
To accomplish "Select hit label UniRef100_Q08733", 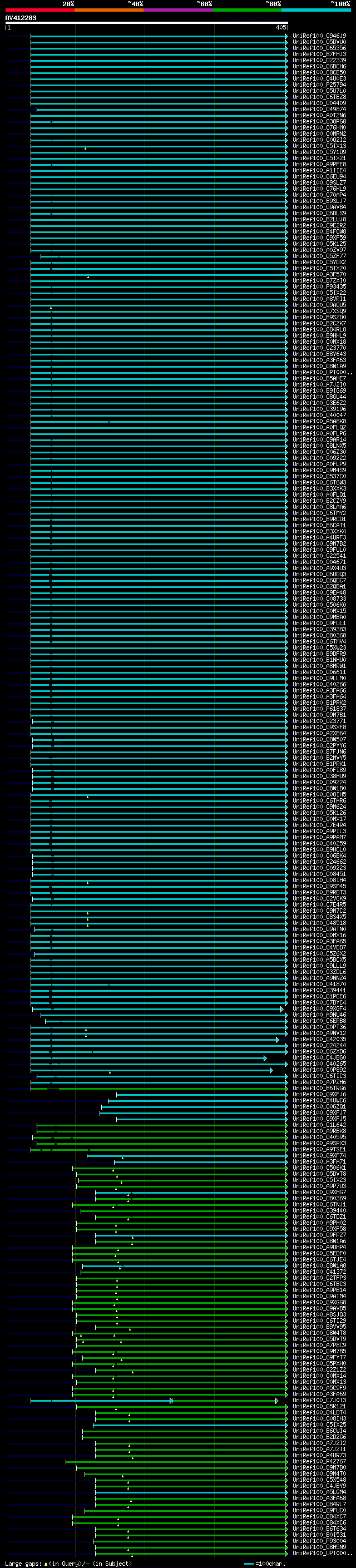I will click(x=319, y=599).
